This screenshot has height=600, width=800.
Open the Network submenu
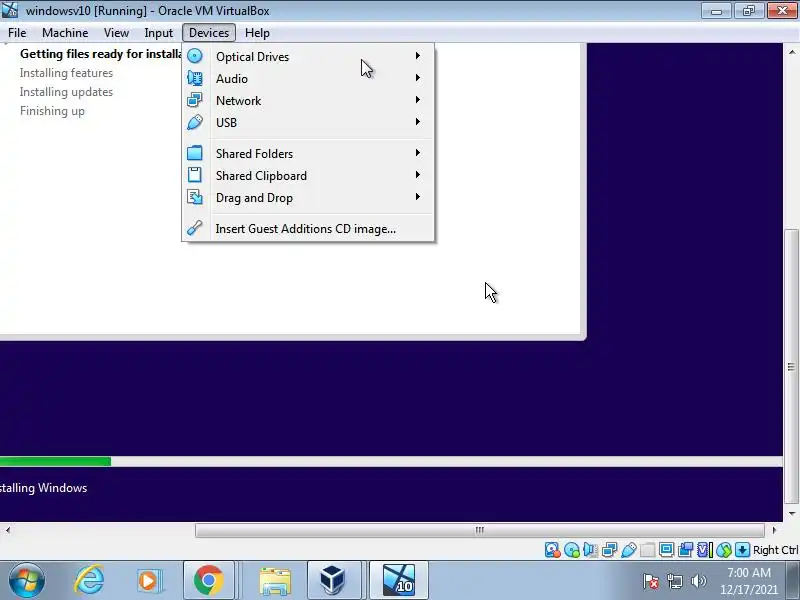[x=308, y=100]
